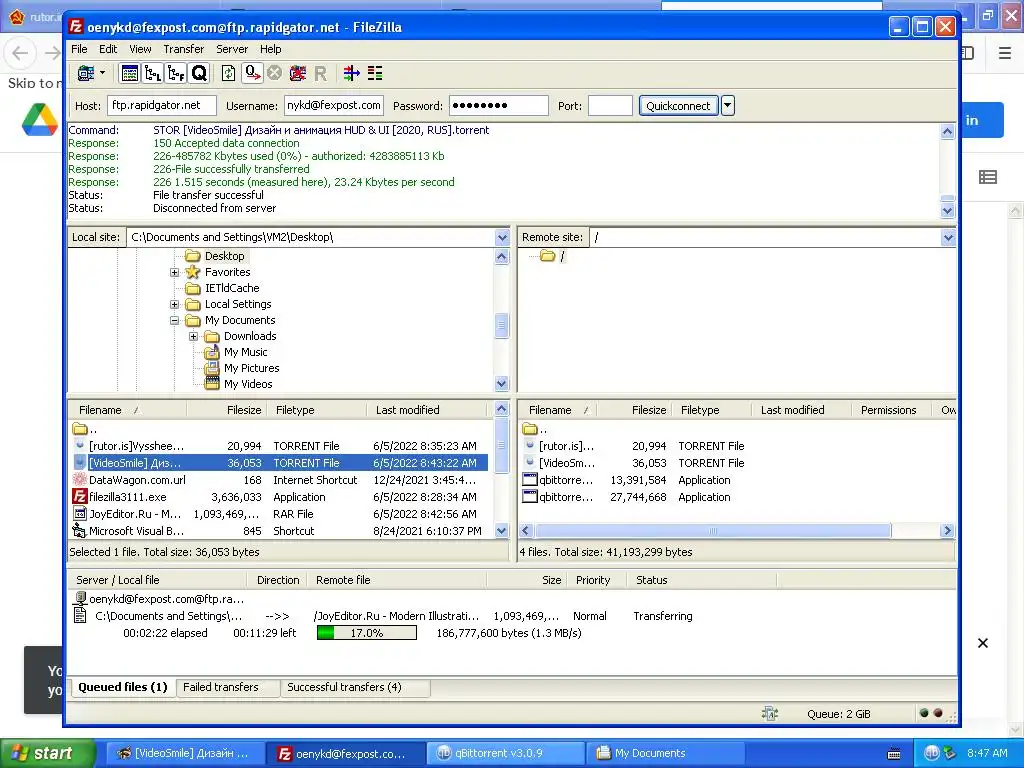
Task: Open the directory listing filters dialog
Action: click(351, 73)
